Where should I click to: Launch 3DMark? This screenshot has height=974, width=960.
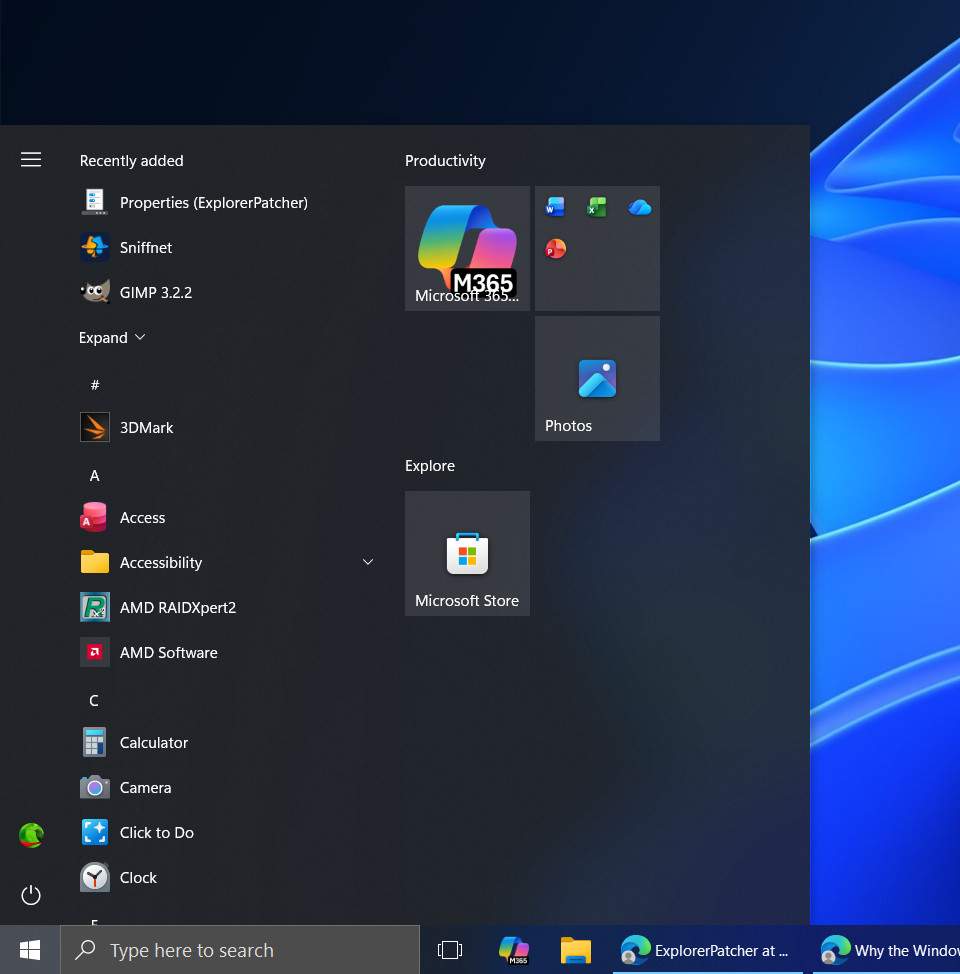[146, 427]
